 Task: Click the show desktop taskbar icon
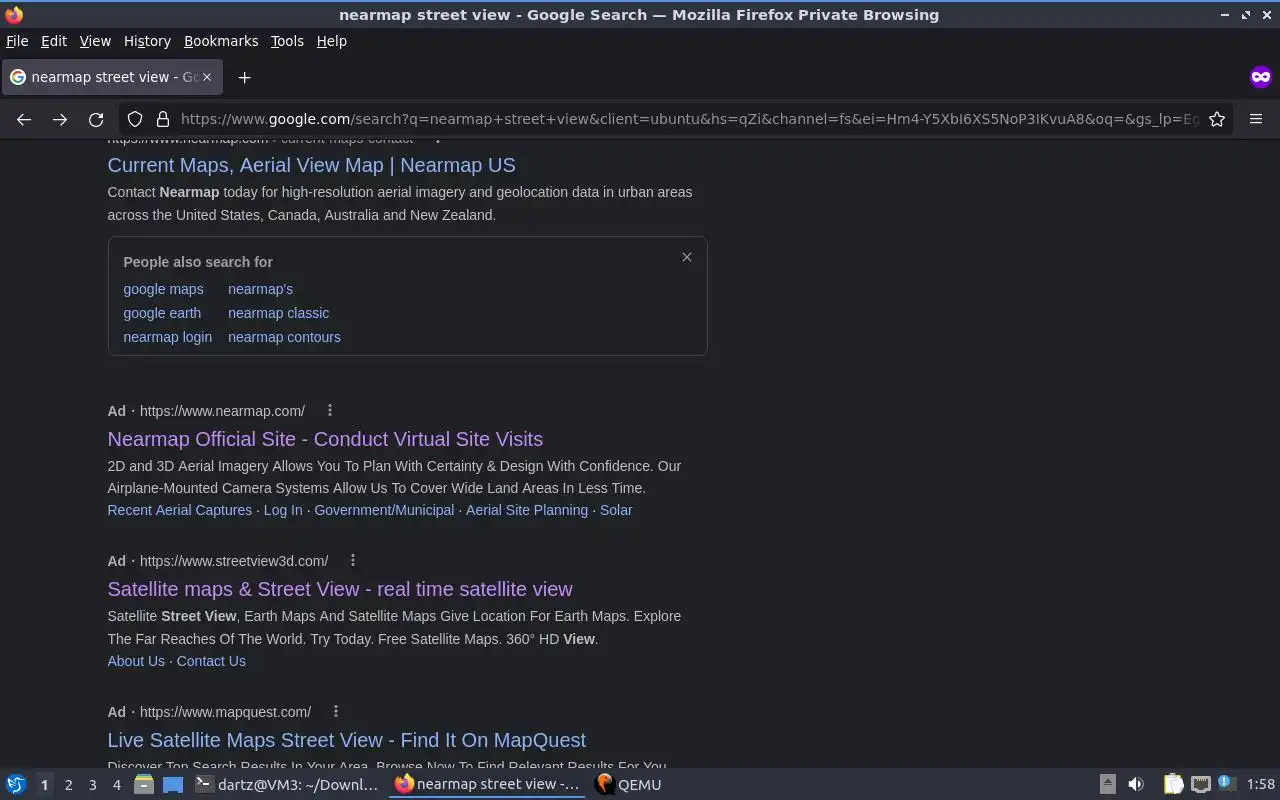point(173,784)
